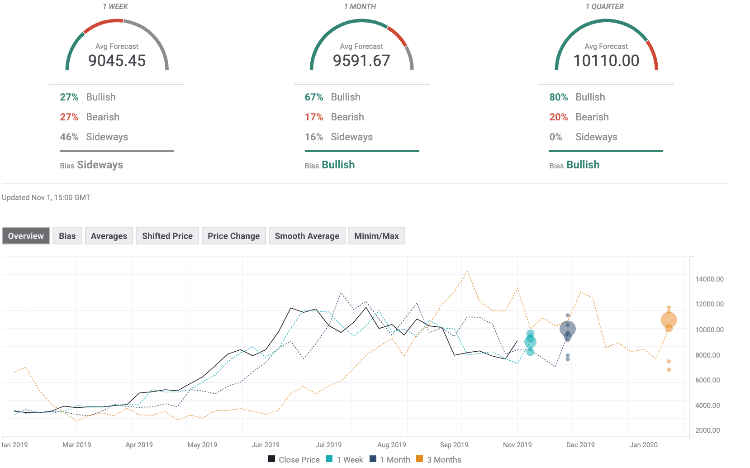Click the 1 Quarter Bias Bullish label
The width and height of the screenshot is (750, 468).
coord(582,164)
